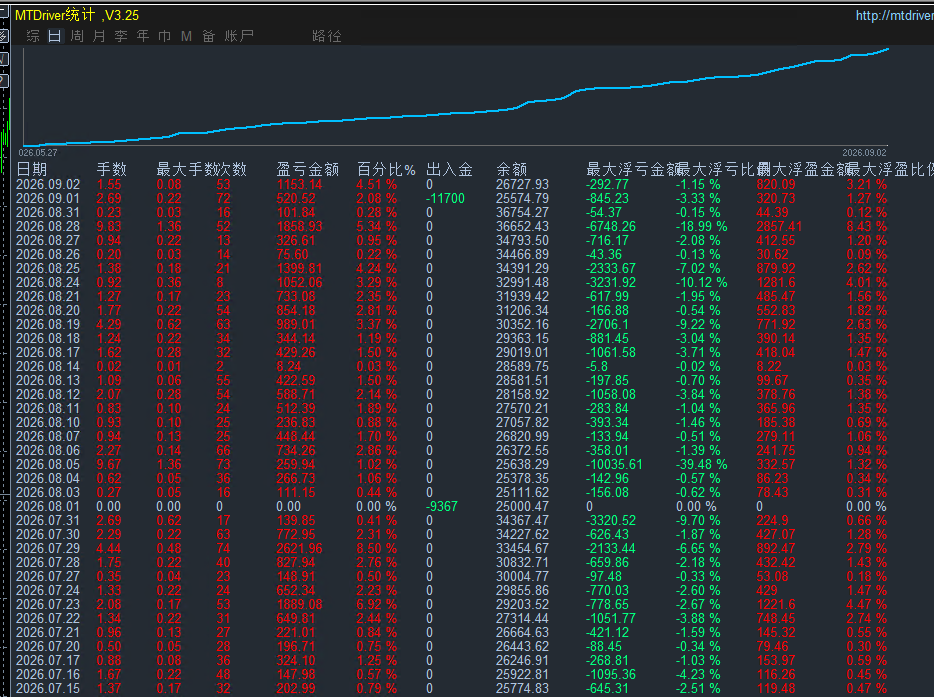
Task: Select the M tab
Action: (186, 36)
